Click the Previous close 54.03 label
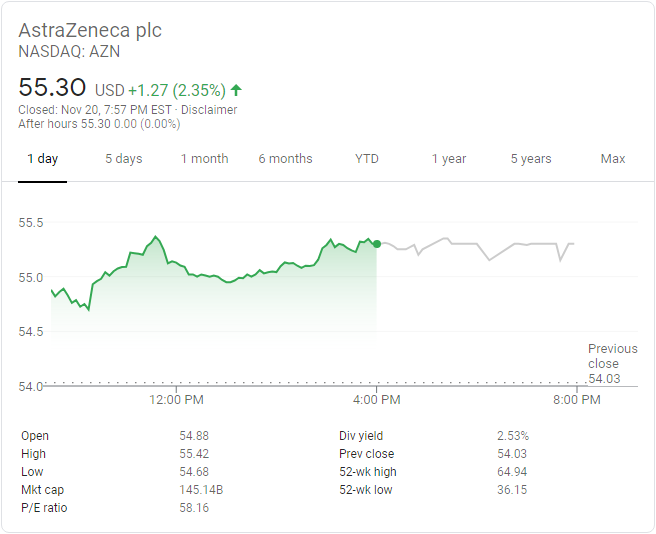 click(609, 364)
